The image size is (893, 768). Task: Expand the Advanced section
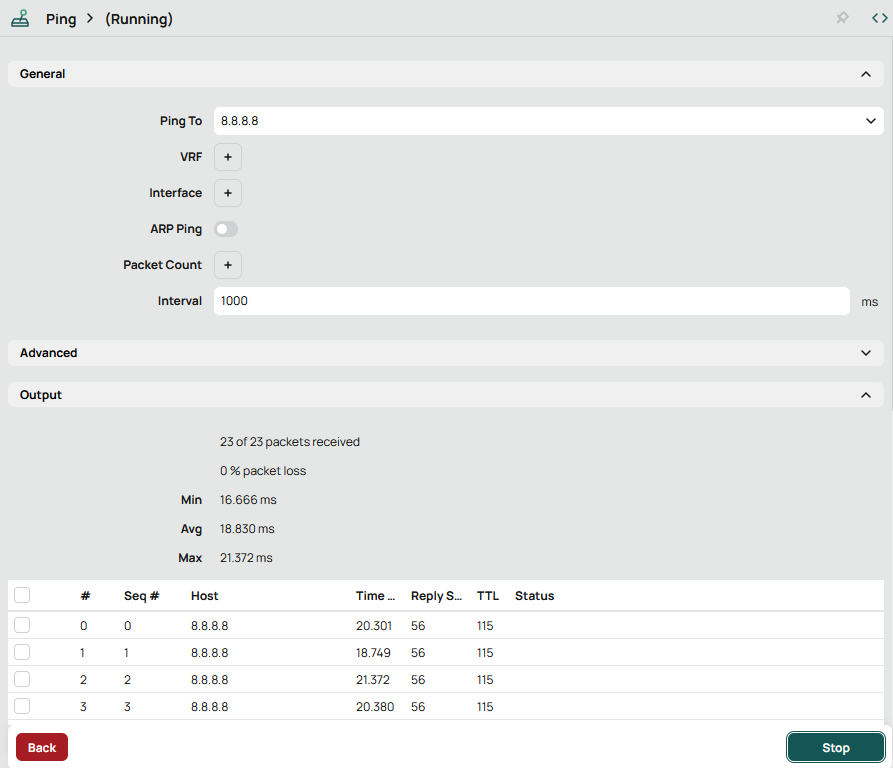(865, 353)
